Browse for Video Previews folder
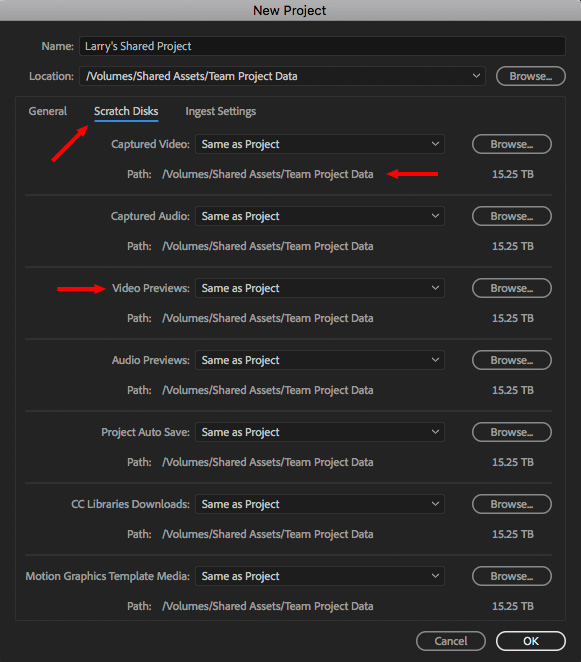Viewport: 581px width, 662px height. coord(512,288)
